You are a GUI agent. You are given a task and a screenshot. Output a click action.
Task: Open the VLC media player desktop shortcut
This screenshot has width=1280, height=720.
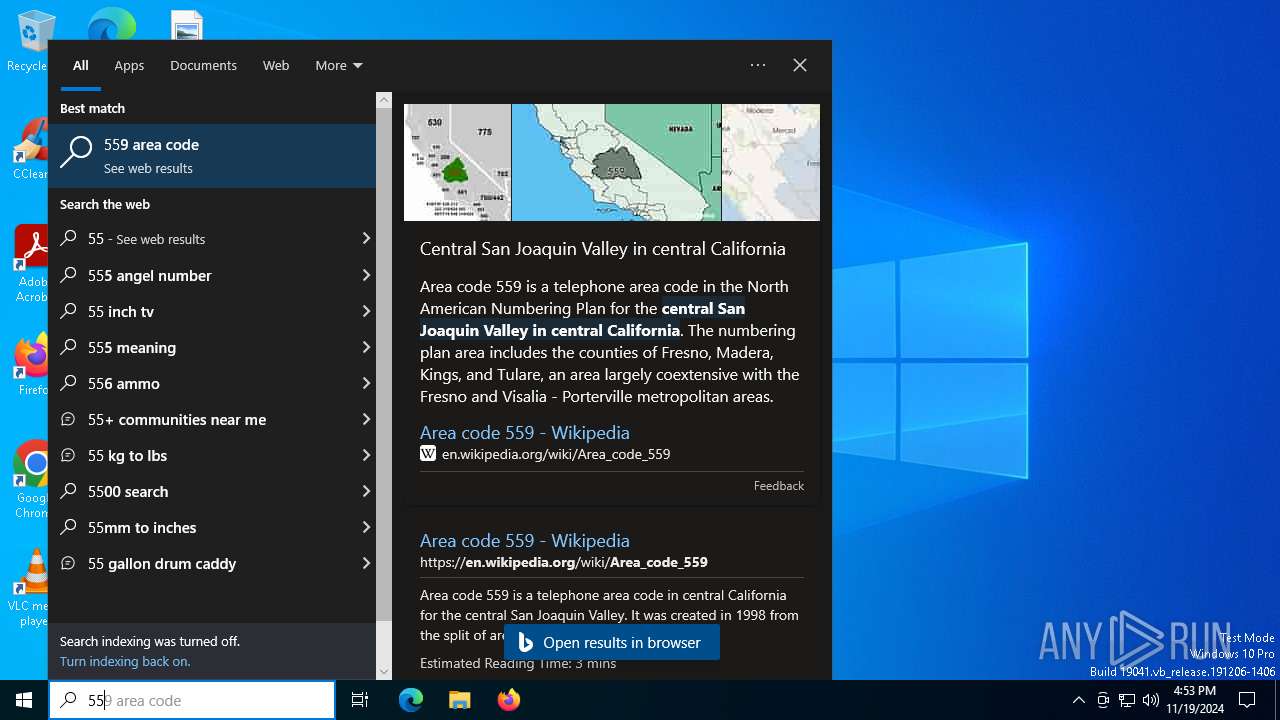click(32, 588)
